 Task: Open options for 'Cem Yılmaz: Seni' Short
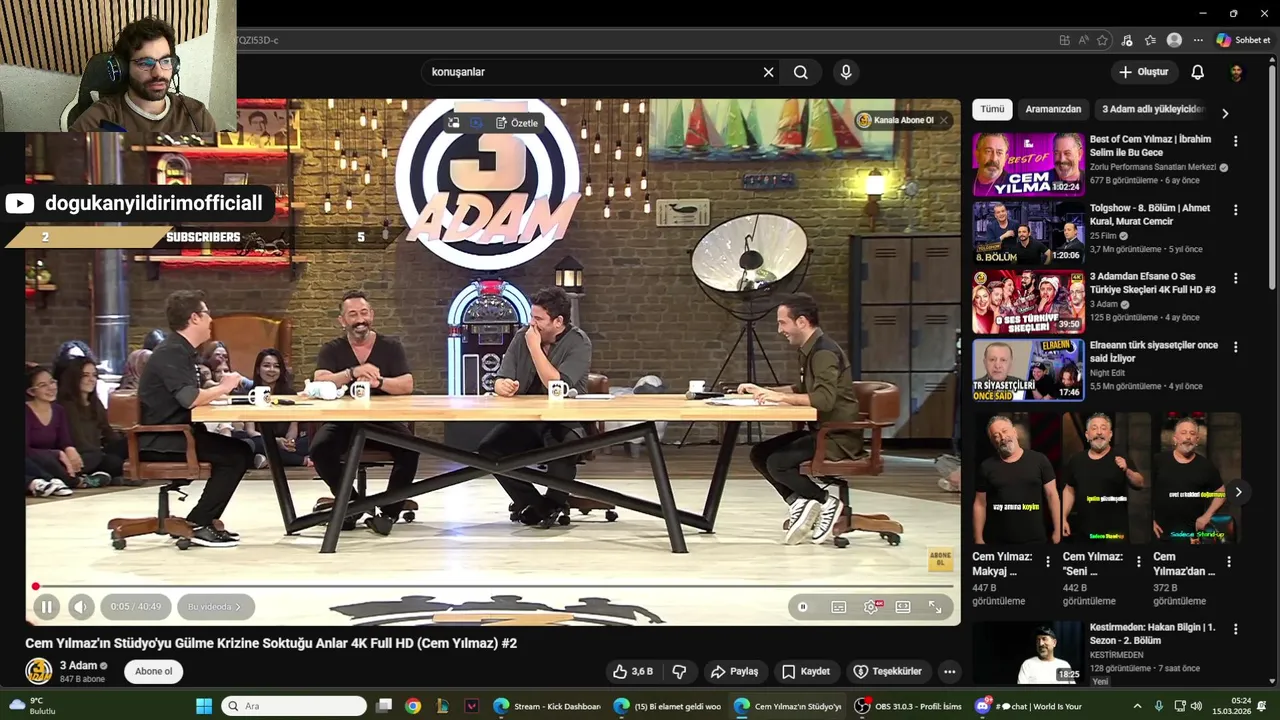pyautogui.click(x=1138, y=562)
